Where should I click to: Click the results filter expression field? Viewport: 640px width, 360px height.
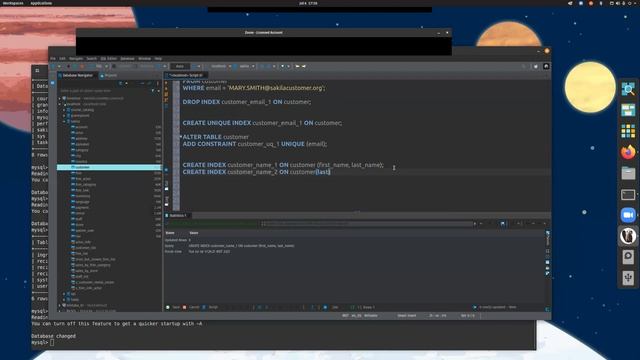point(367,224)
